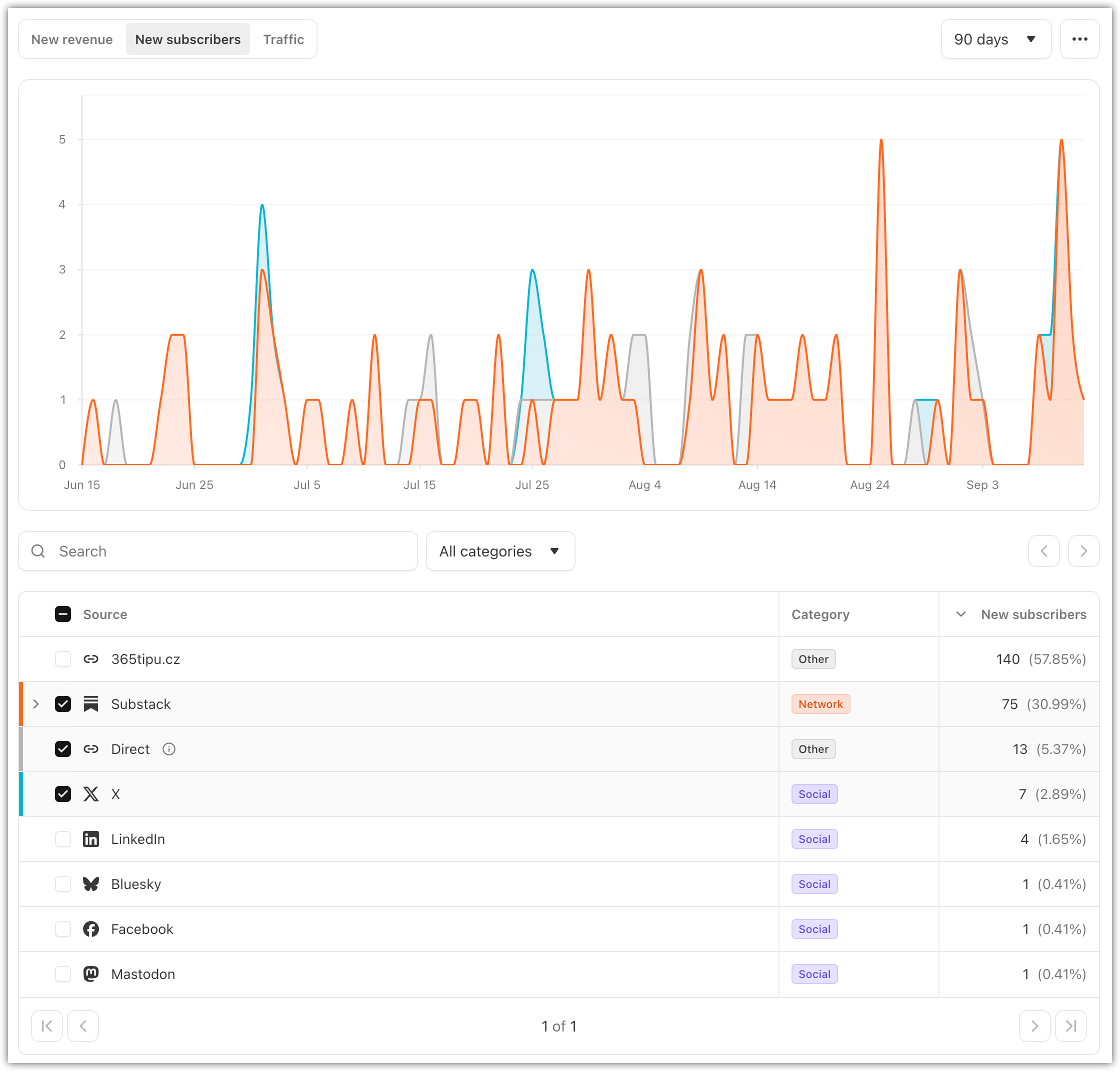
Task: Click the info icon next to Direct
Action: 169,749
